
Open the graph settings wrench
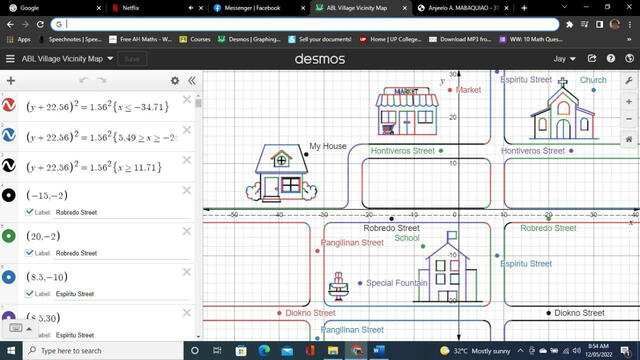point(629,80)
